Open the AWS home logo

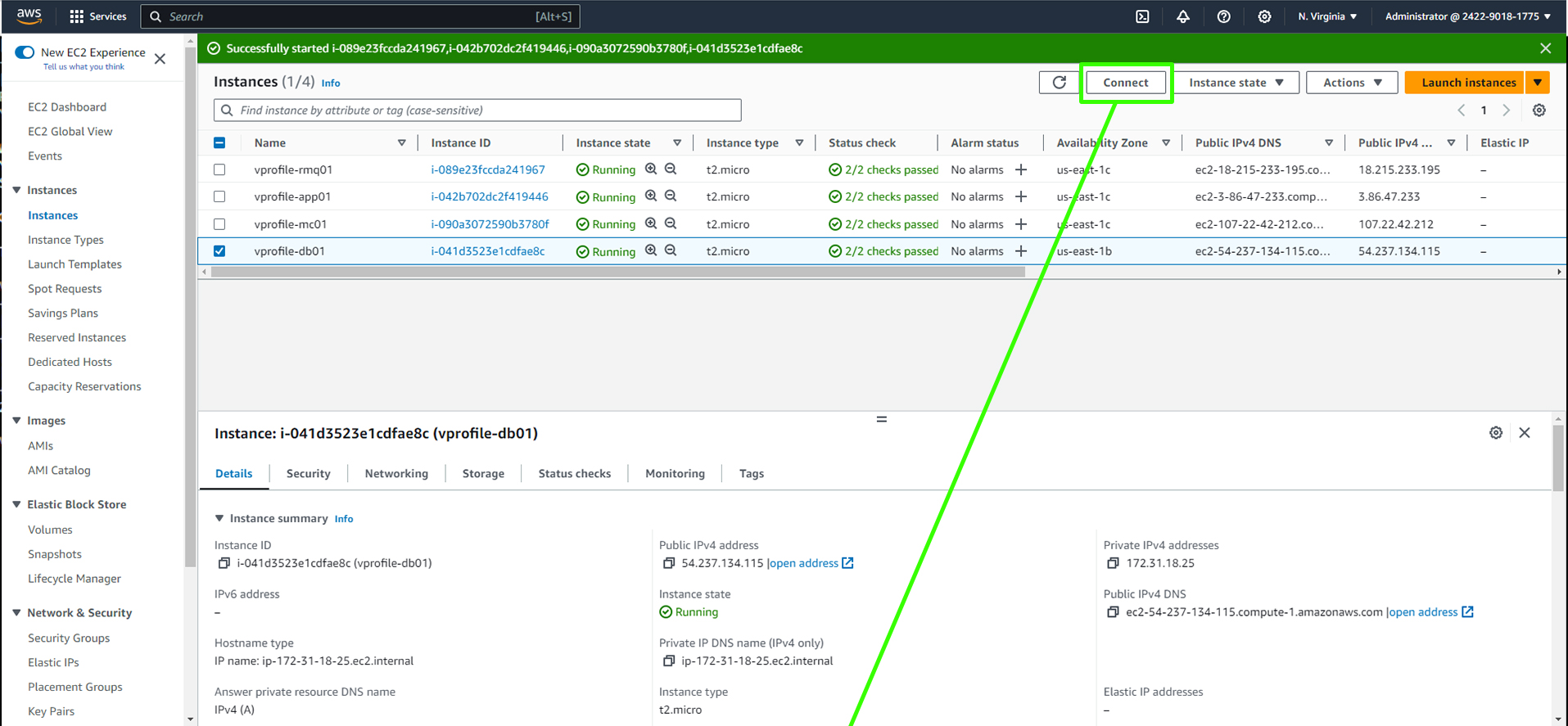coord(29,16)
